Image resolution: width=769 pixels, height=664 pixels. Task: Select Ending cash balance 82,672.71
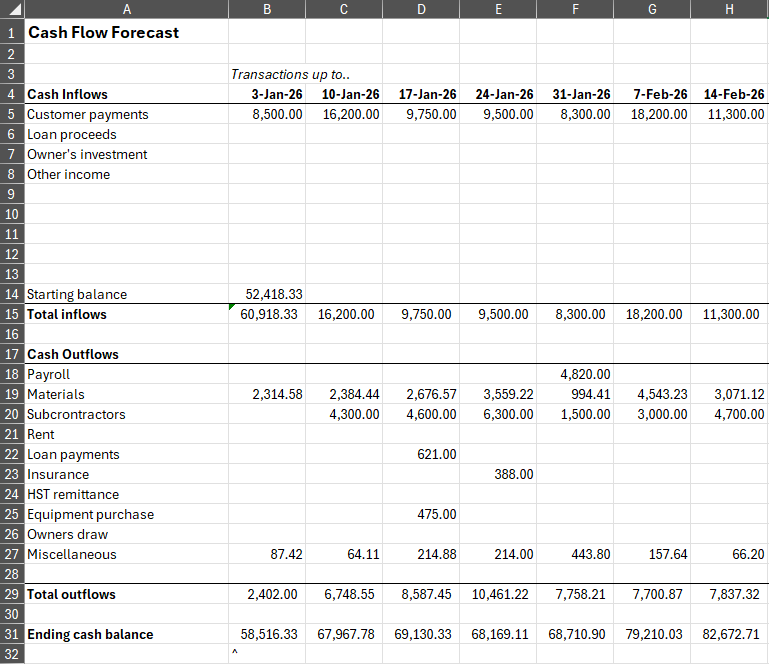click(729, 634)
